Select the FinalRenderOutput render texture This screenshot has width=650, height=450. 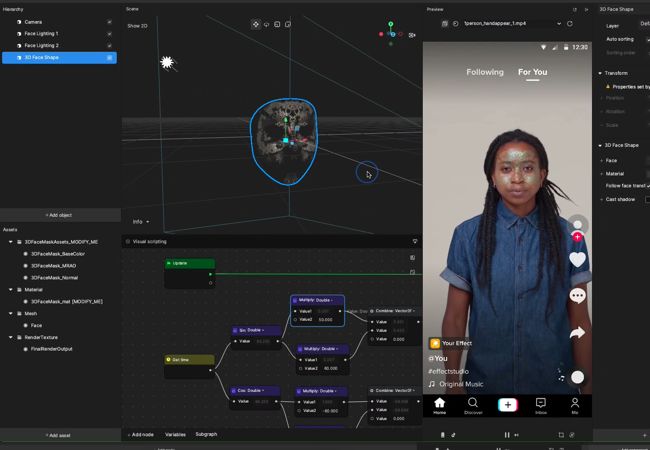coord(51,349)
